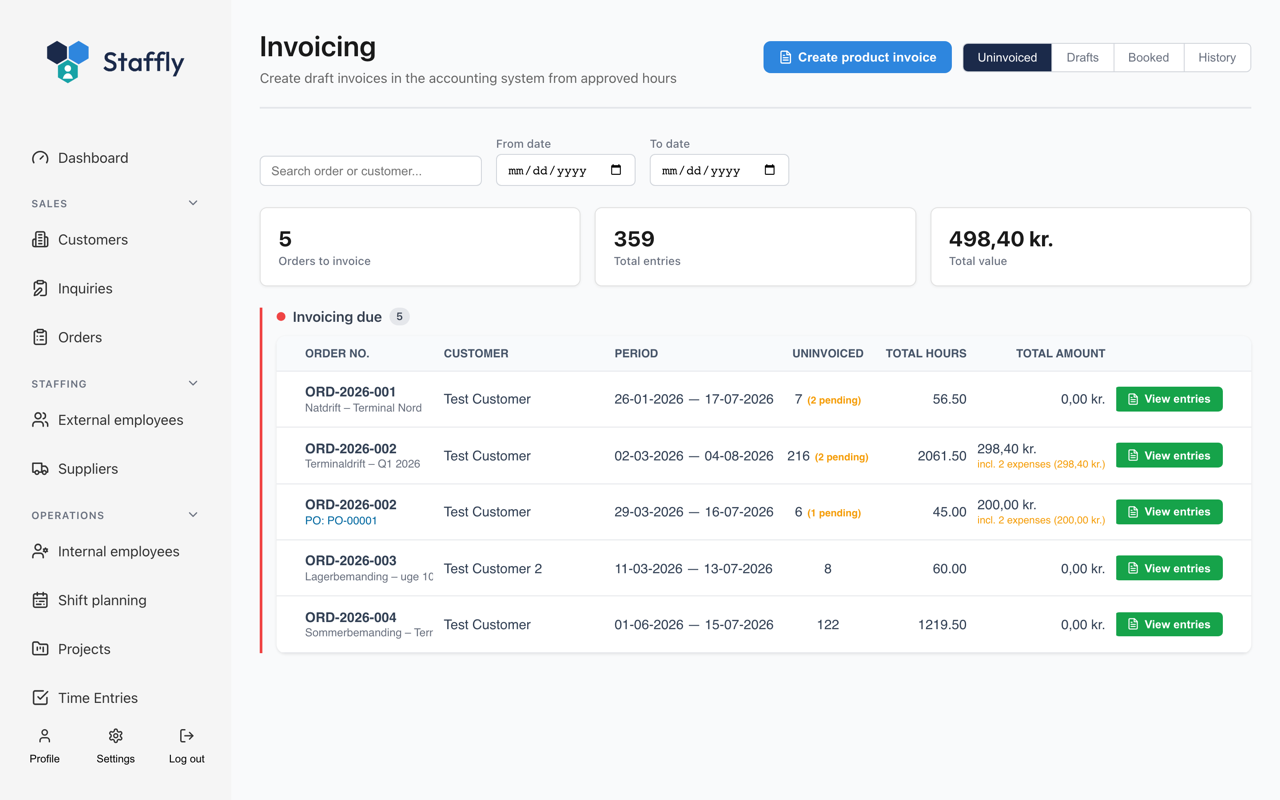The width and height of the screenshot is (1280, 800).
Task: Click the Customer column header
Action: tap(476, 354)
